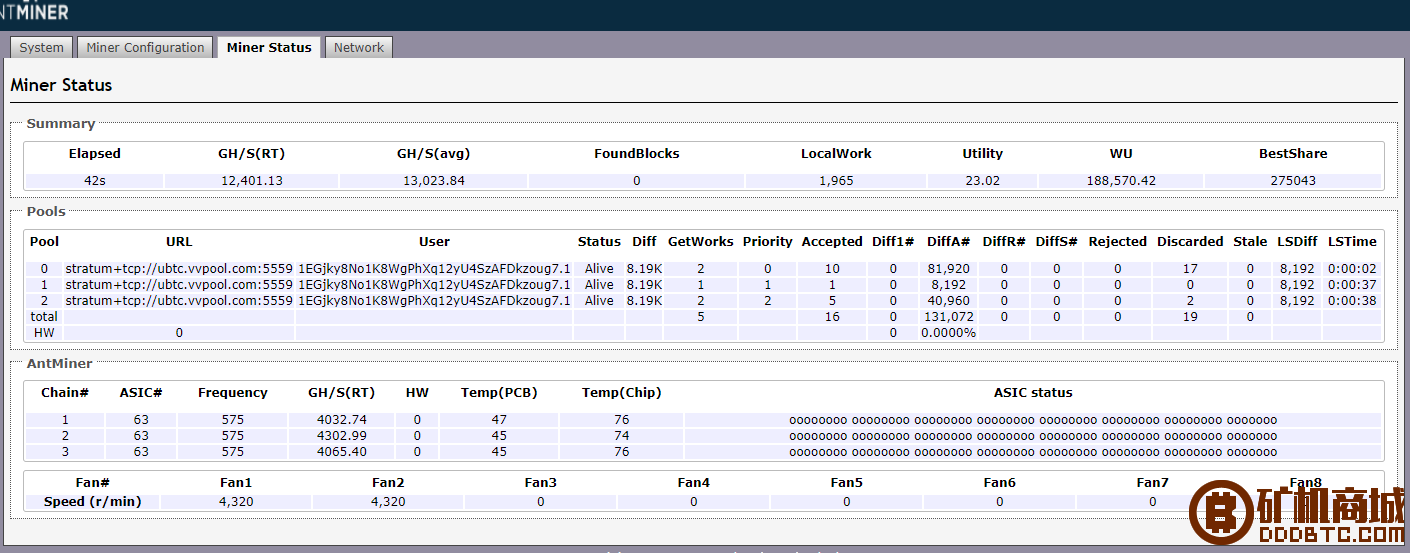This screenshot has width=1410, height=553.
Task: Click the Speed (r/min) row label
Action: (x=92, y=502)
